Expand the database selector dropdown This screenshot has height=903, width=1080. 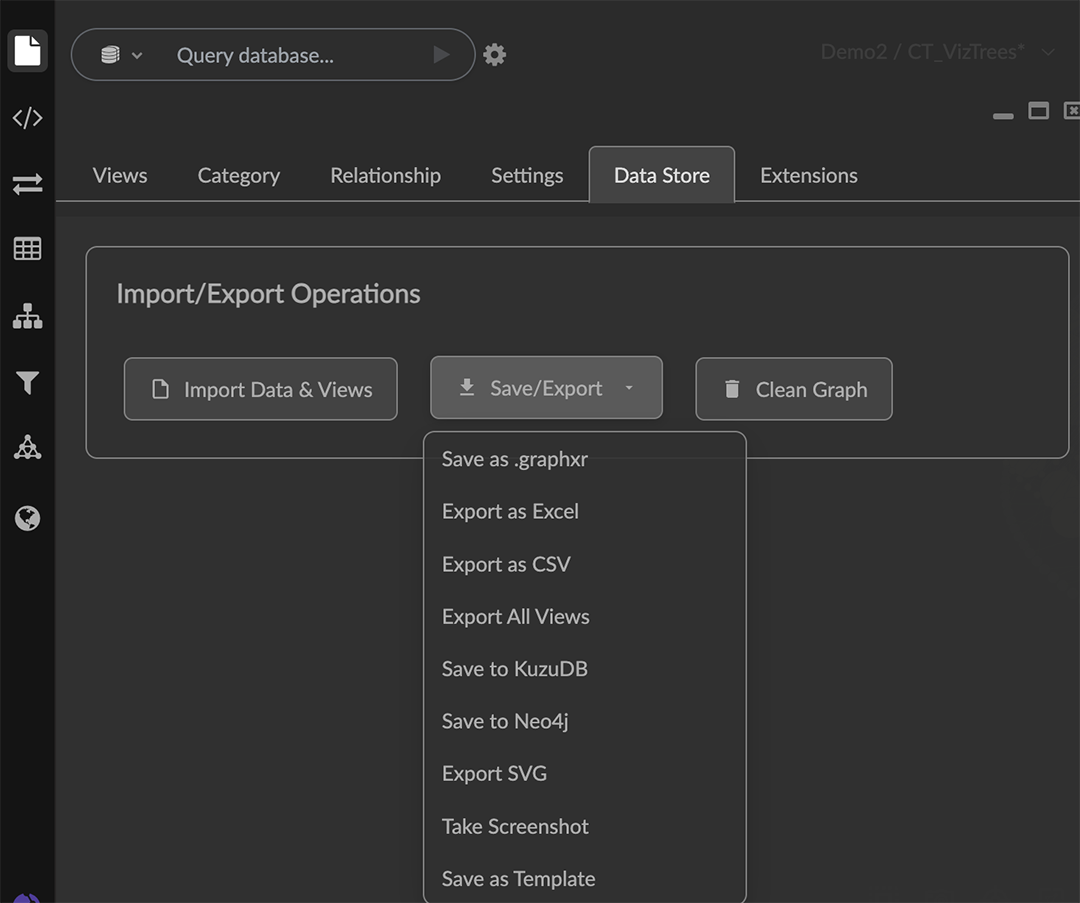(121, 55)
